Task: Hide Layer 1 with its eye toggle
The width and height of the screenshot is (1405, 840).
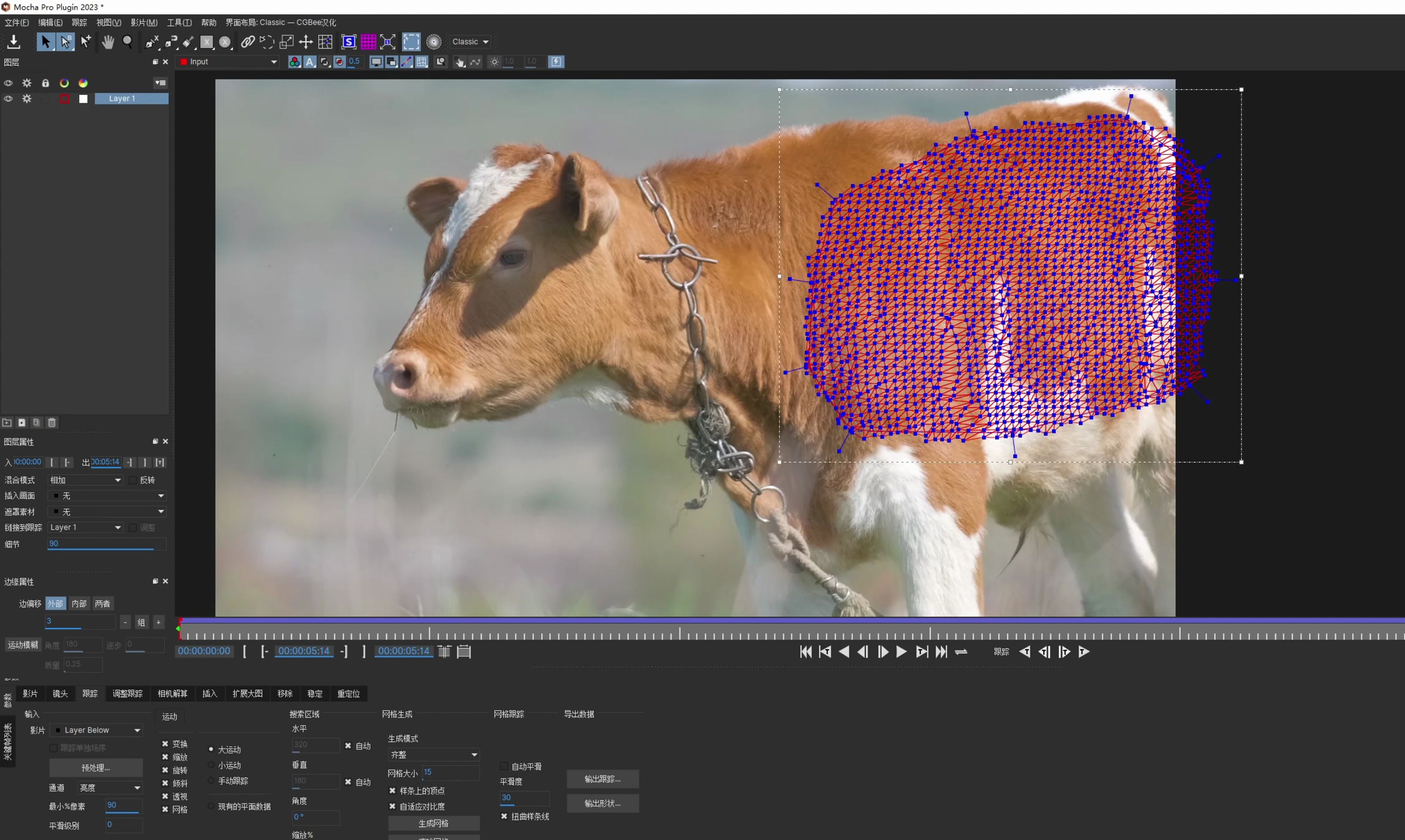Action: pos(8,98)
